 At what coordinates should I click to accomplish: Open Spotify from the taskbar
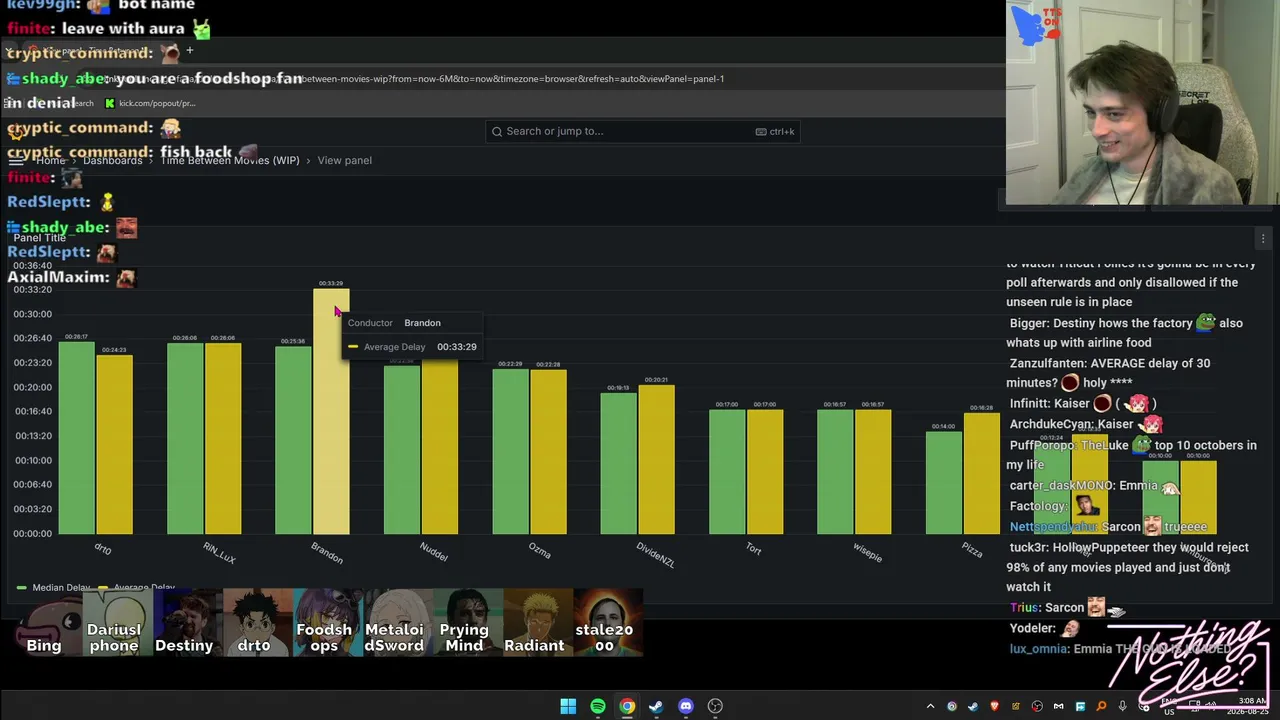point(597,706)
